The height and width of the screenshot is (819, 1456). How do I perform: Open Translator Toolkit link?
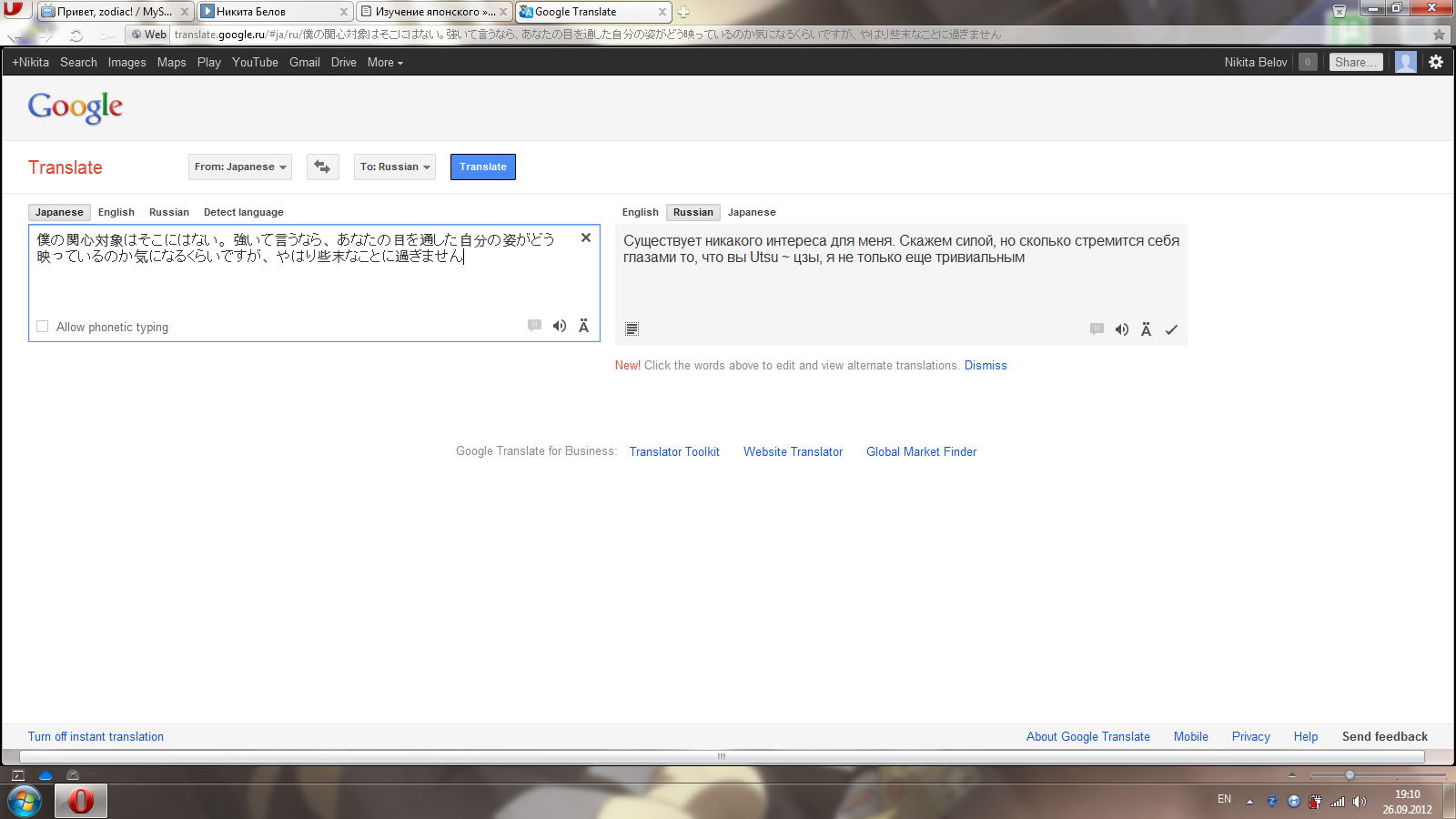coord(674,451)
